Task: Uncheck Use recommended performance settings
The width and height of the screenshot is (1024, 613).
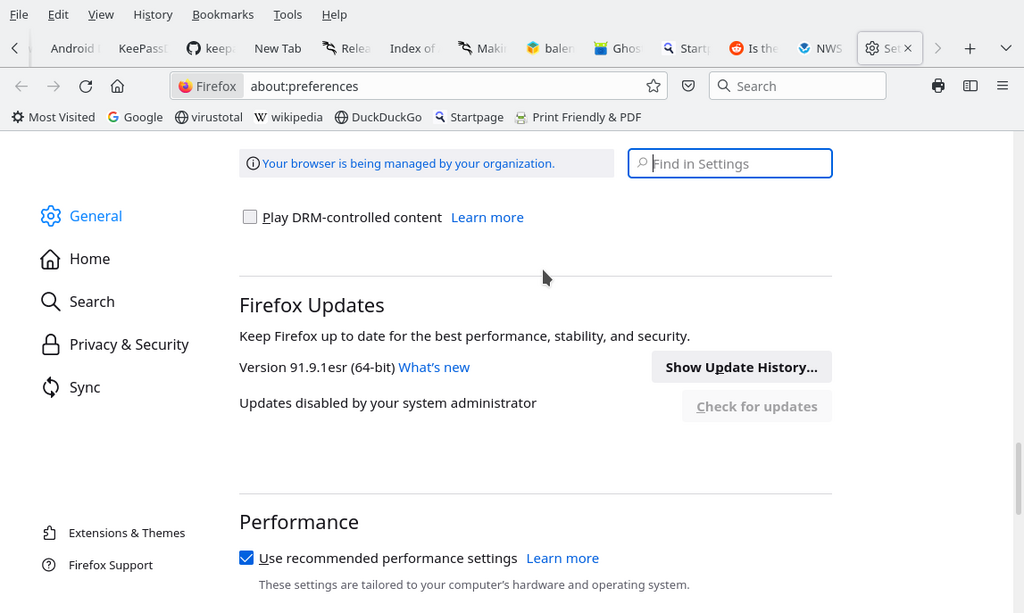Action: point(246,558)
